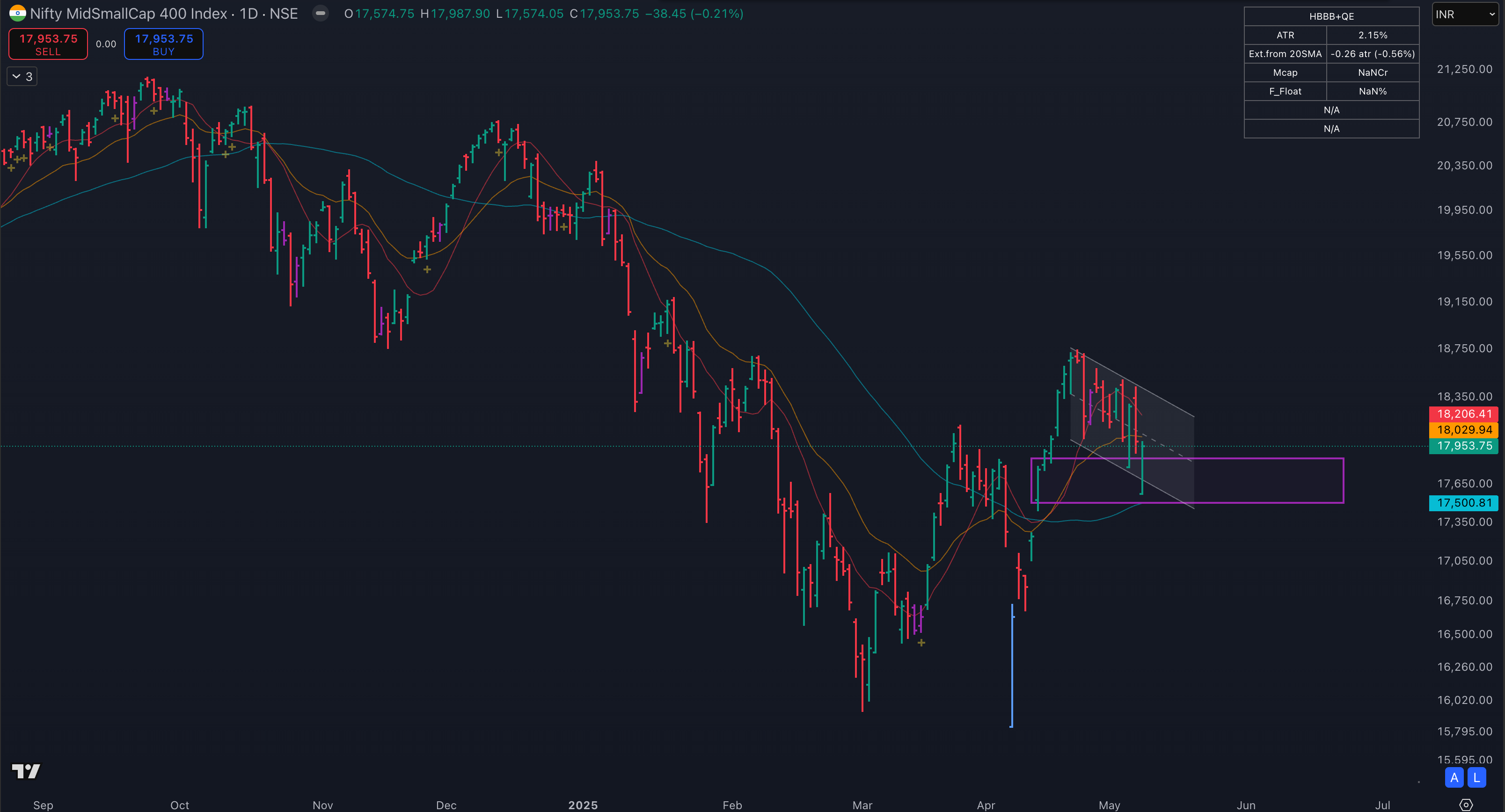Click the India flag symbol logo
This screenshot has width=1505, height=812.
[x=17, y=13]
